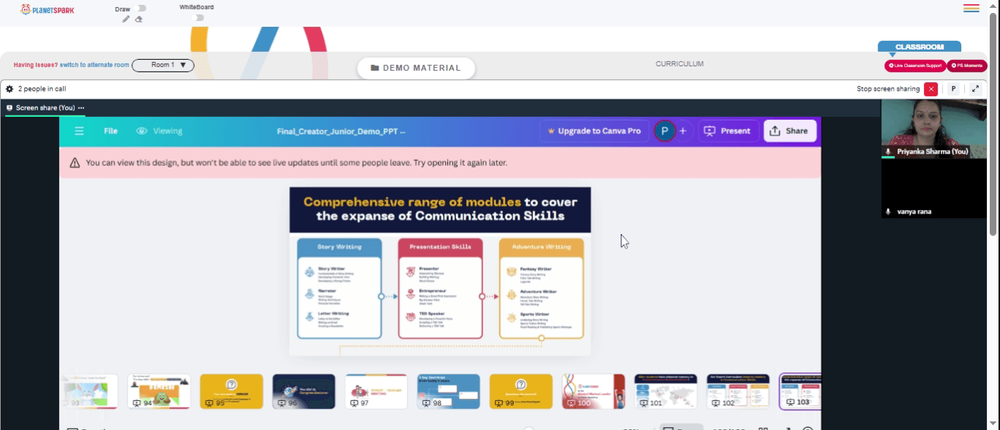
Task: Click the Adventure Writing module header
Action: pyautogui.click(x=541, y=246)
